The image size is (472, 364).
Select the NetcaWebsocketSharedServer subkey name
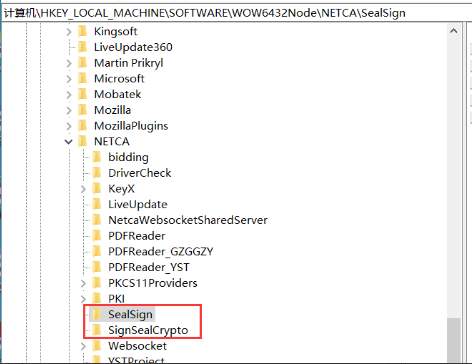point(188,220)
